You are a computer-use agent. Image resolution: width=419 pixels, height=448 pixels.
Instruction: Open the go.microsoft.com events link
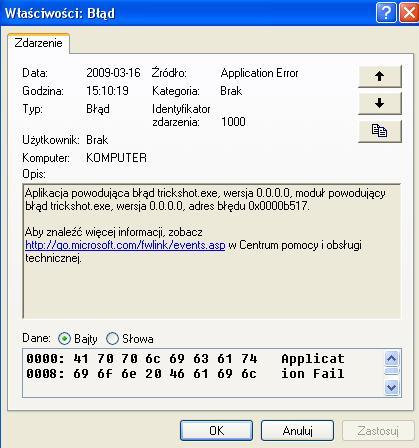(125, 245)
